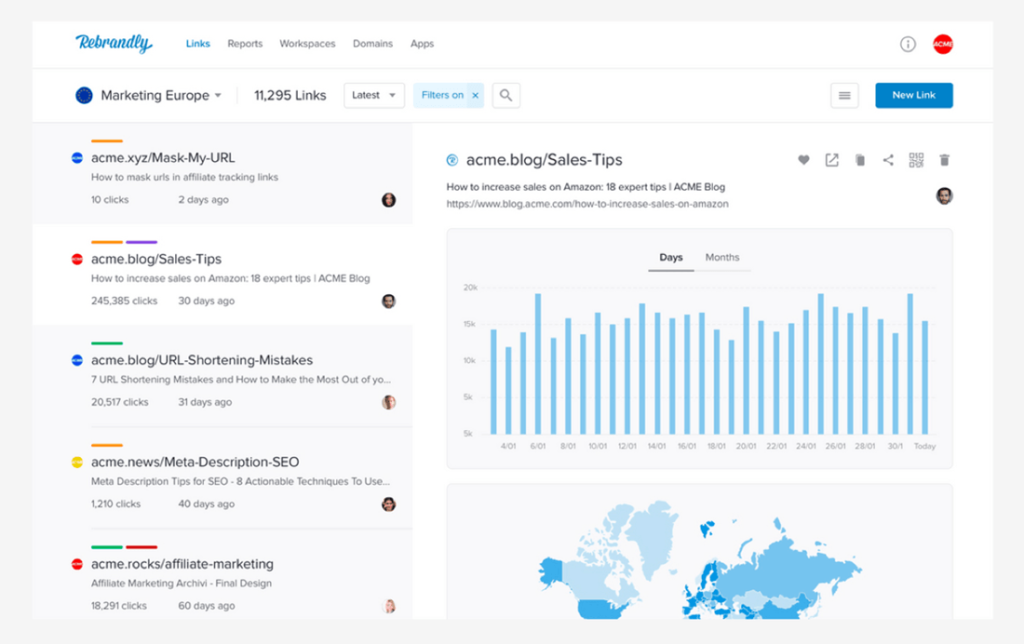Image resolution: width=1024 pixels, height=644 pixels.
Task: Switch chart to Months view
Action: (722, 257)
